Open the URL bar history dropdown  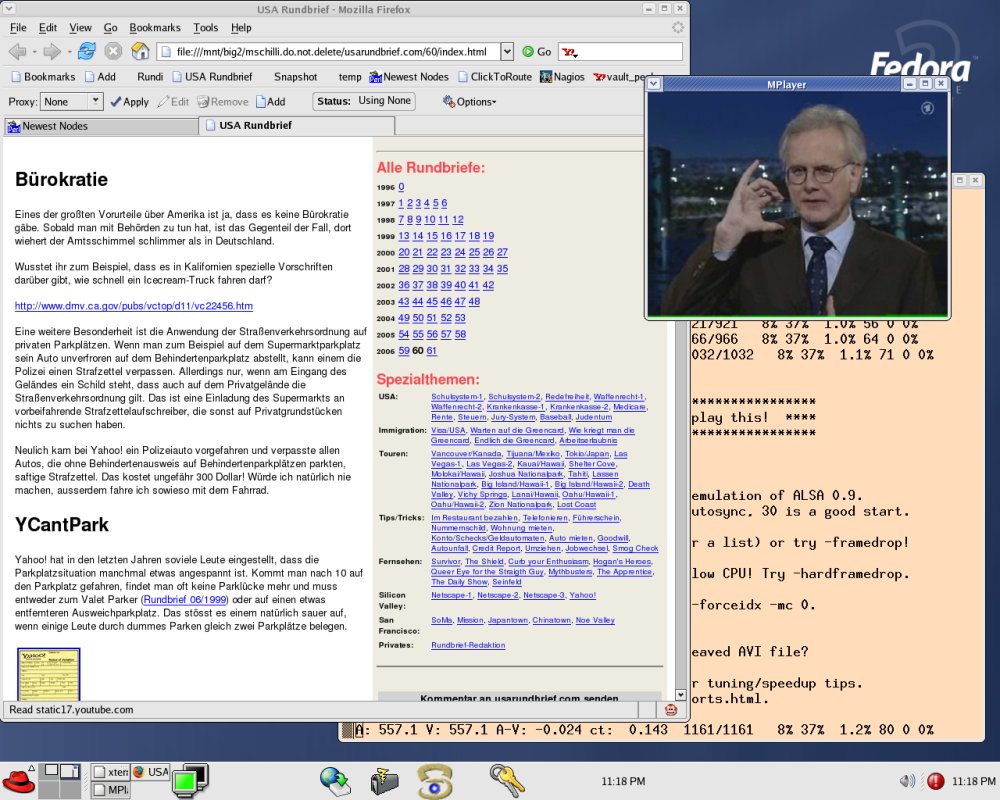point(505,51)
